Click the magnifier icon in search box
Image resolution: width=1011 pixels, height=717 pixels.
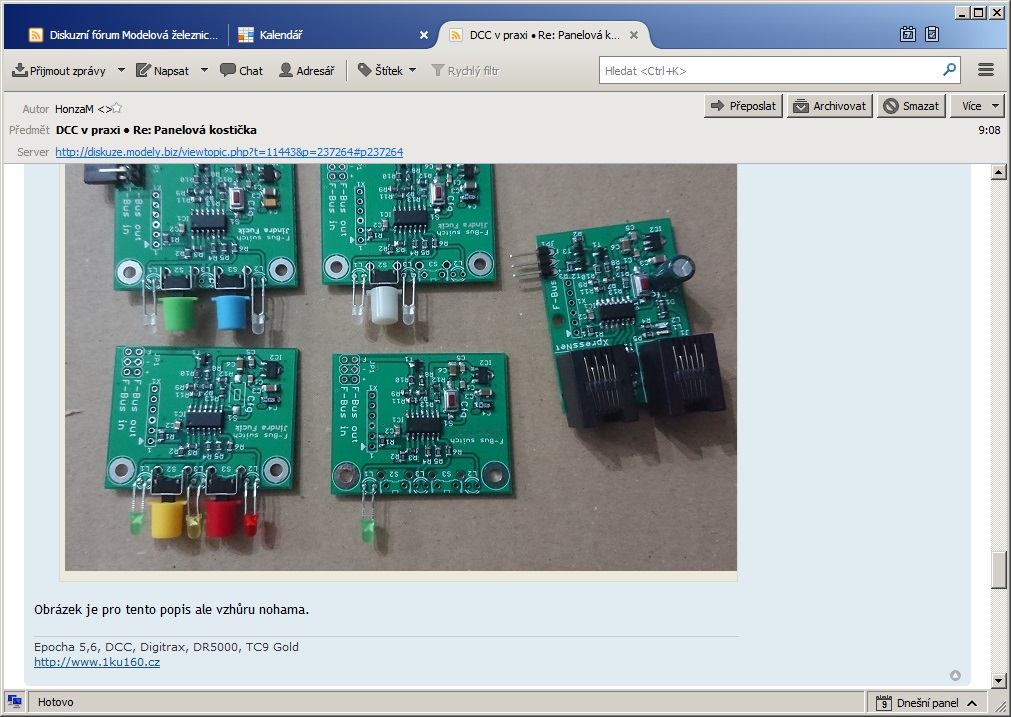click(949, 70)
